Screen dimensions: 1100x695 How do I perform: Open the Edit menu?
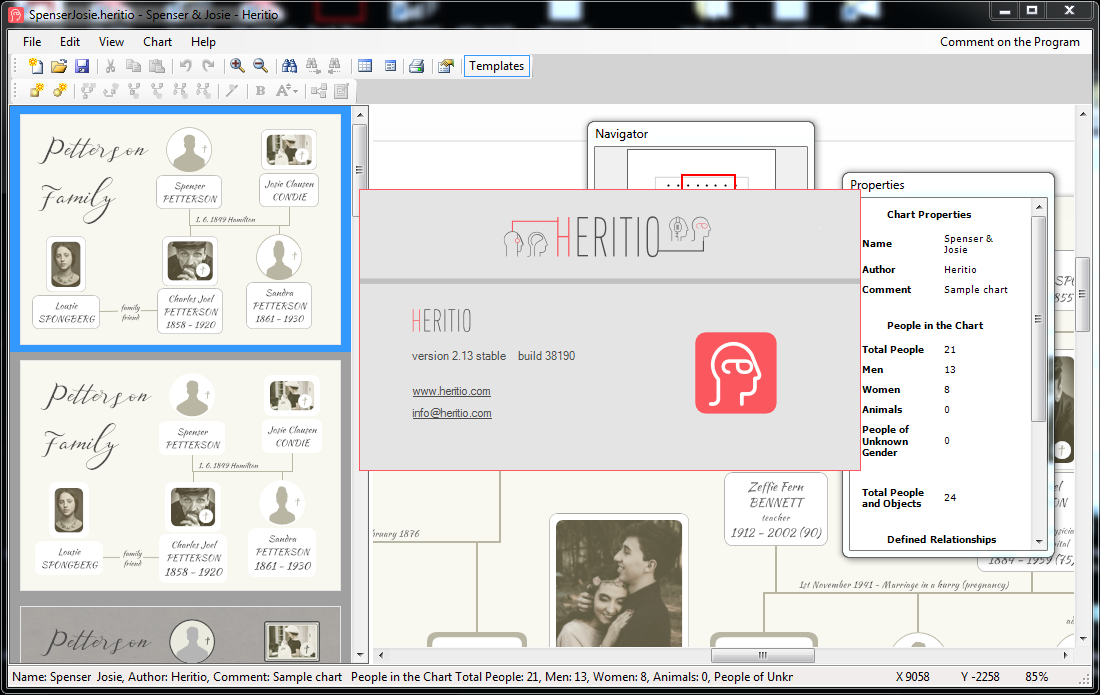tap(69, 42)
